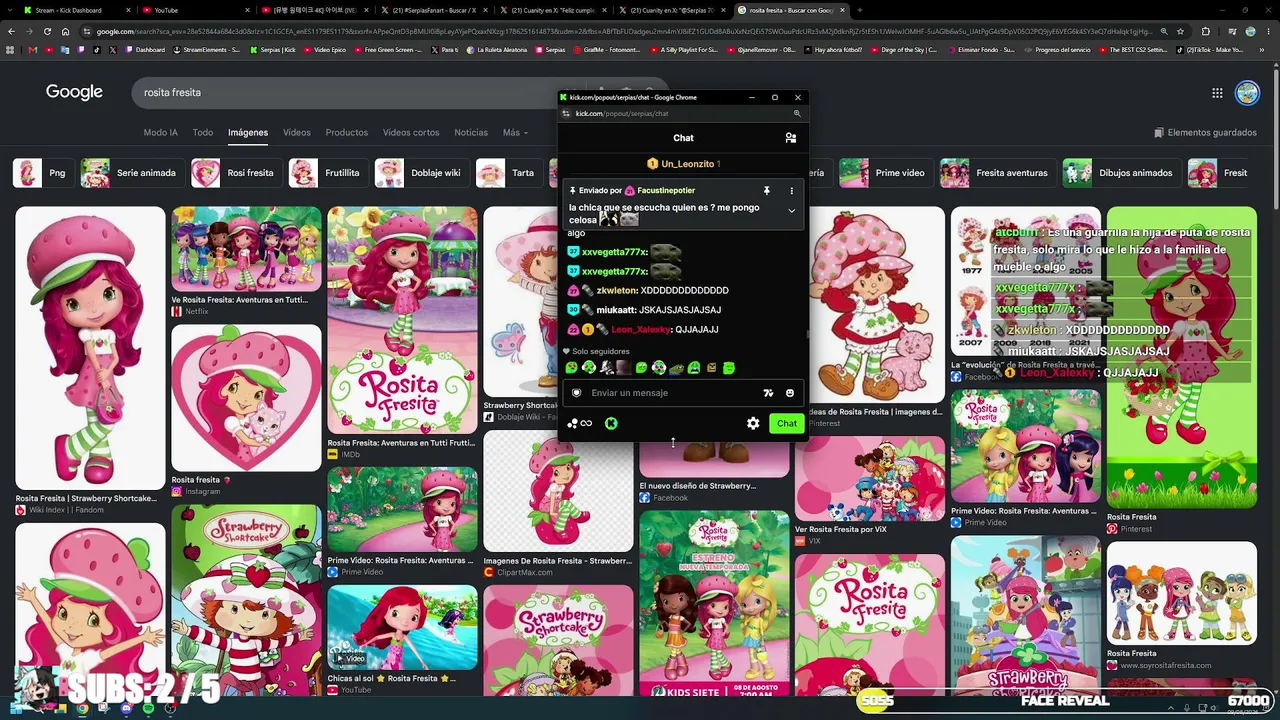Open 'Hay ahora fútbol?' bookmark
This screenshot has height=720, width=1280.
(832, 50)
